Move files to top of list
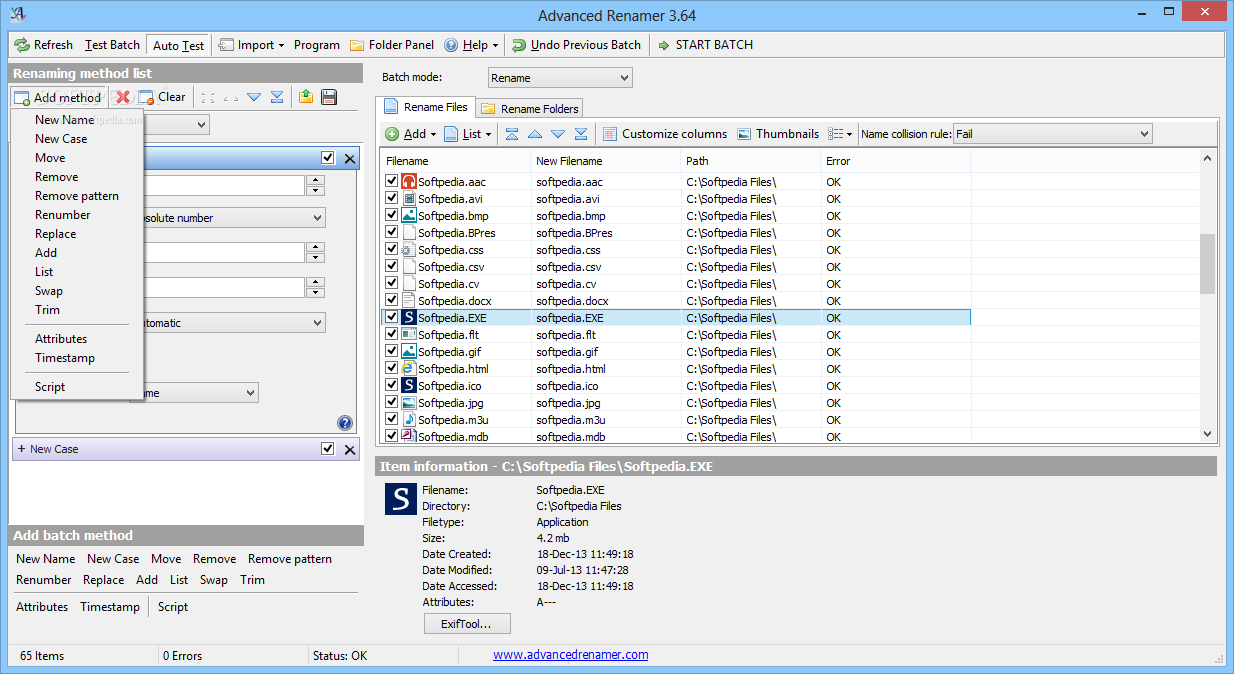Screen dimensions: 1234x674 pyautogui.click(x=512, y=134)
